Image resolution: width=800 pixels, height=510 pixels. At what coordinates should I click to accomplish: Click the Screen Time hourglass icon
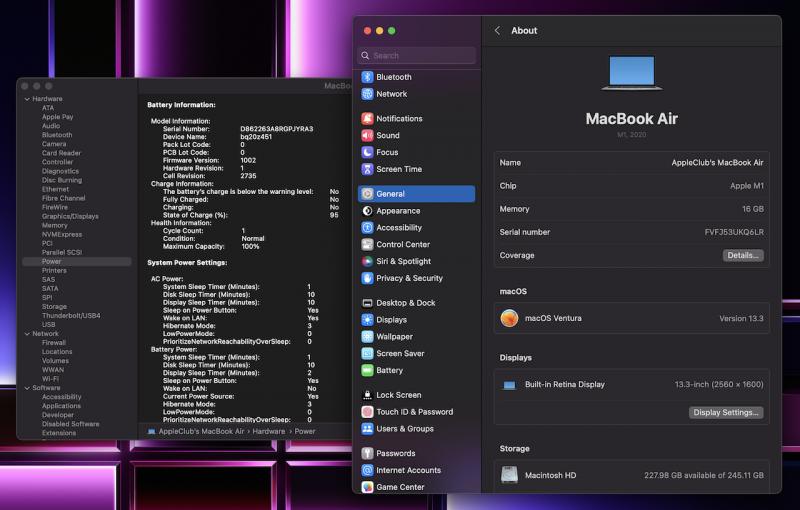[367, 170]
